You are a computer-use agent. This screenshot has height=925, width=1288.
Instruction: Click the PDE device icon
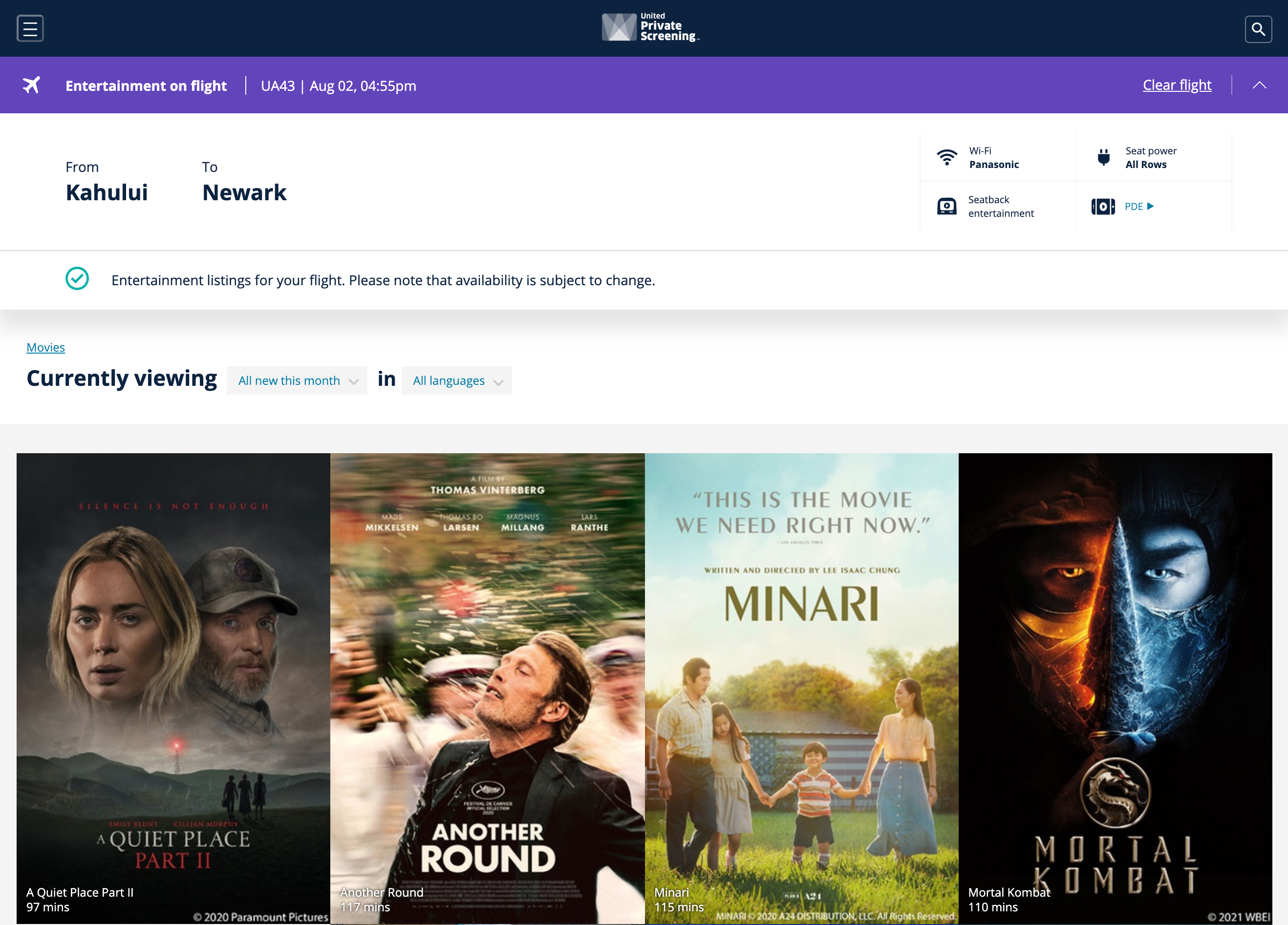(x=1103, y=207)
